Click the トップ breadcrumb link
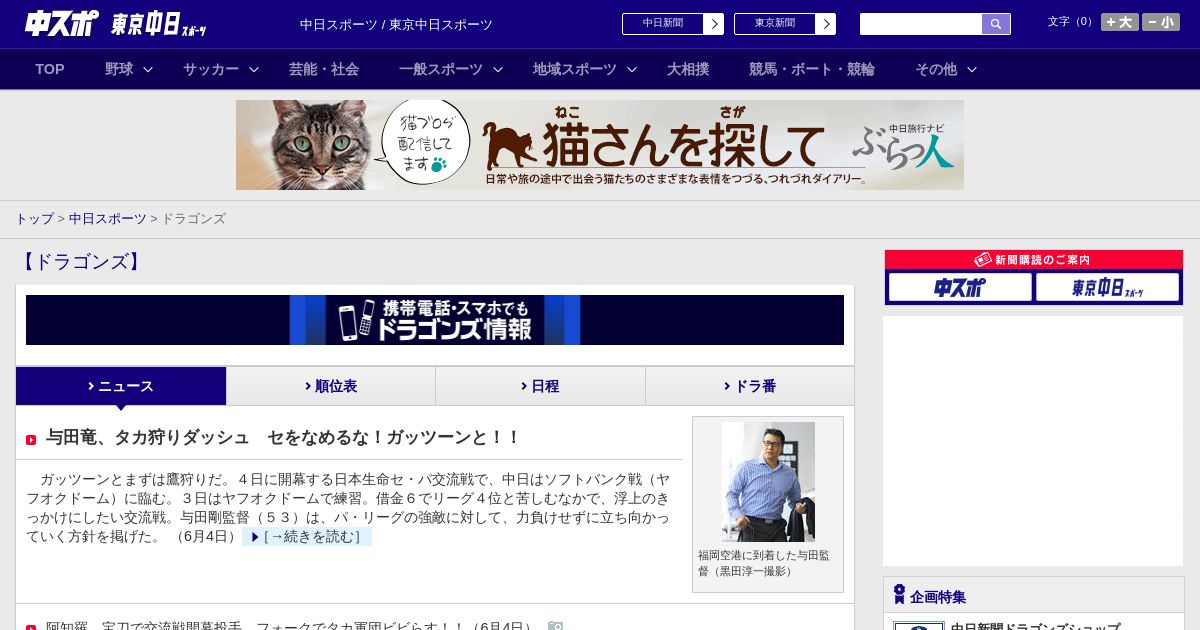 point(34,218)
